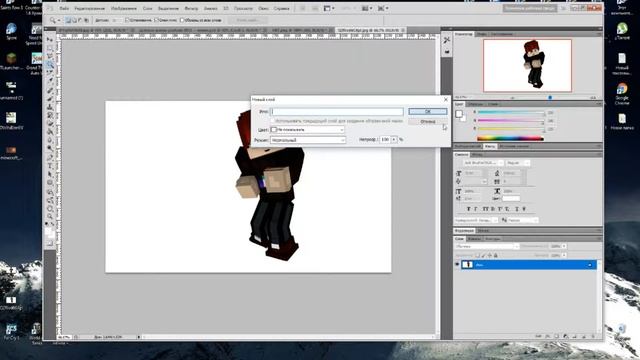This screenshot has width=640, height=360.
Task: Click the Subtract from Selection mode icon
Action: [x=80, y=20]
